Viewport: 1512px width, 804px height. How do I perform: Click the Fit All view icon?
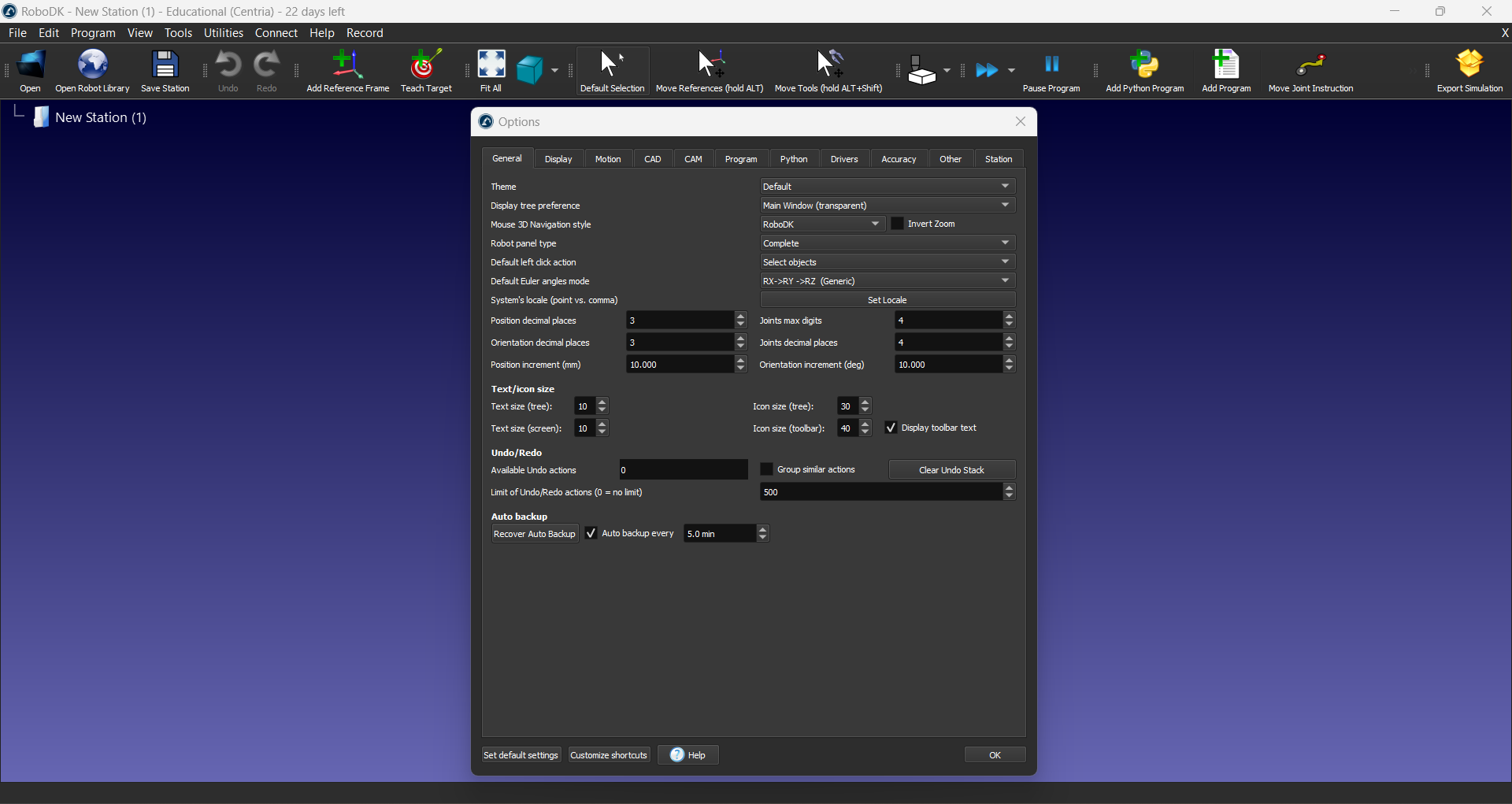click(x=491, y=66)
